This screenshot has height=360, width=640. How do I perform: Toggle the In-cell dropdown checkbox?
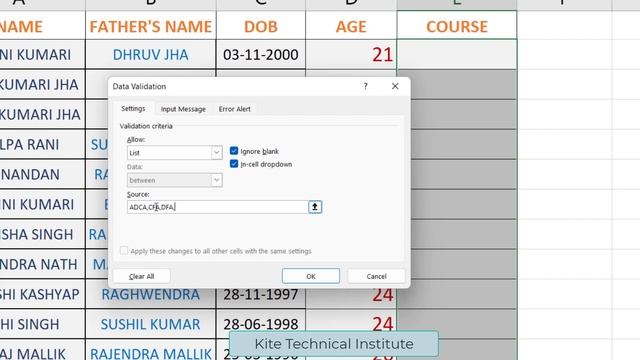click(x=234, y=164)
